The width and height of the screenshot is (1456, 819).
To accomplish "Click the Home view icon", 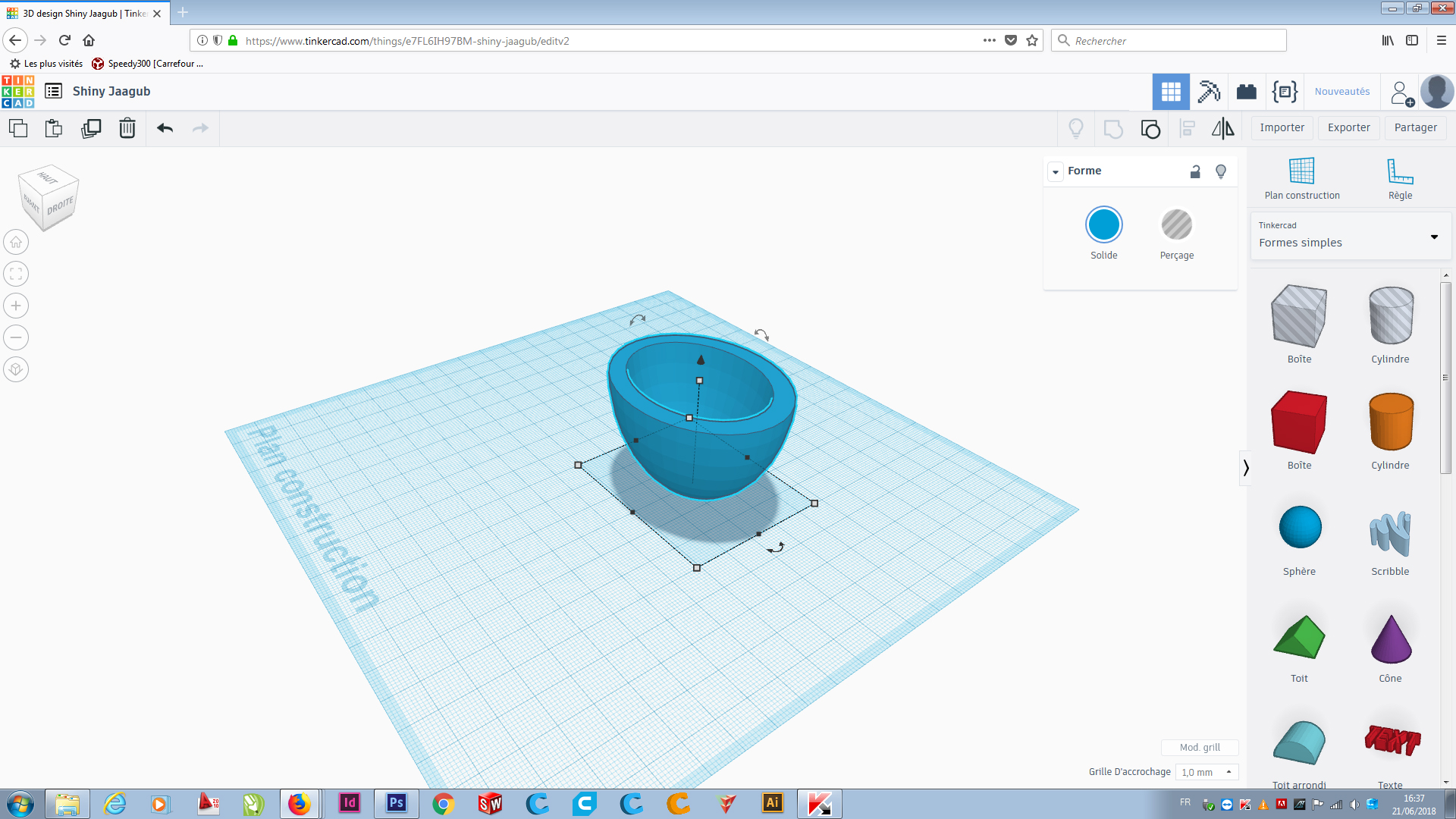I will click(x=16, y=242).
